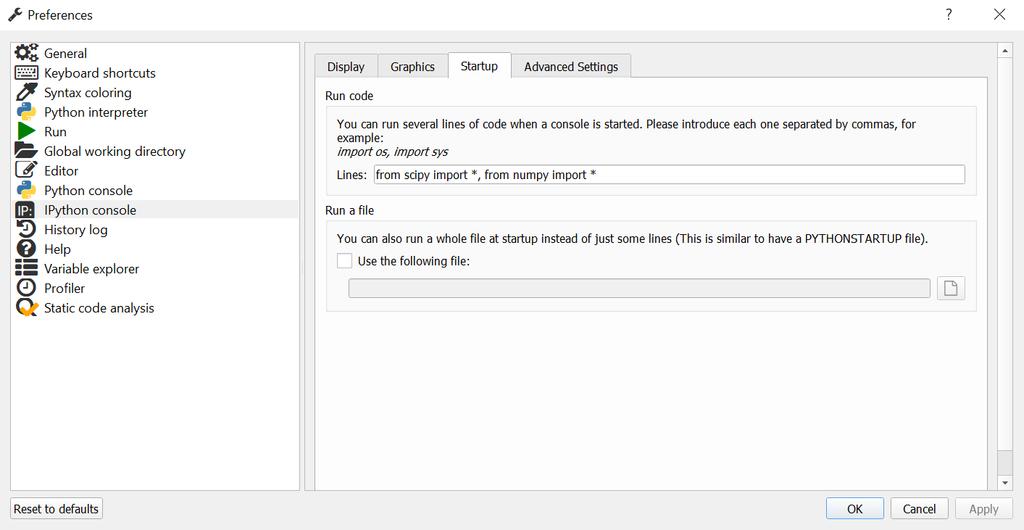Click the Preferences wrench title icon
This screenshot has height=530, width=1024.
pos(15,14)
